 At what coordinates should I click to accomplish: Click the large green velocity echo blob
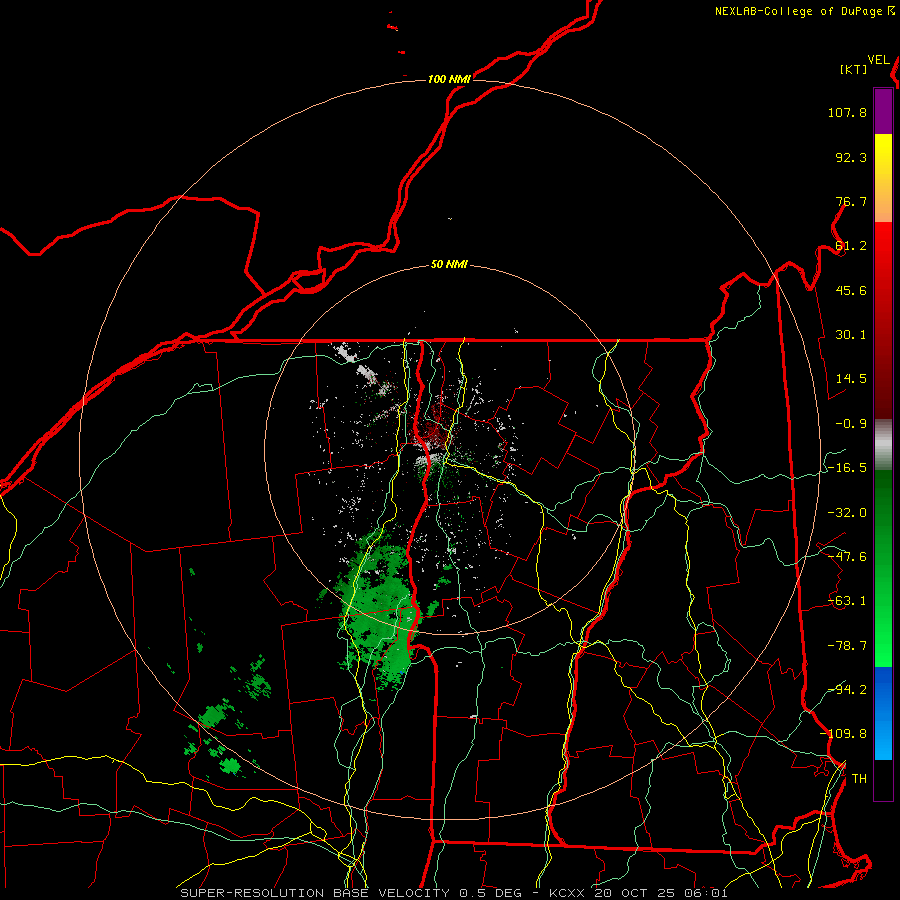point(379,606)
